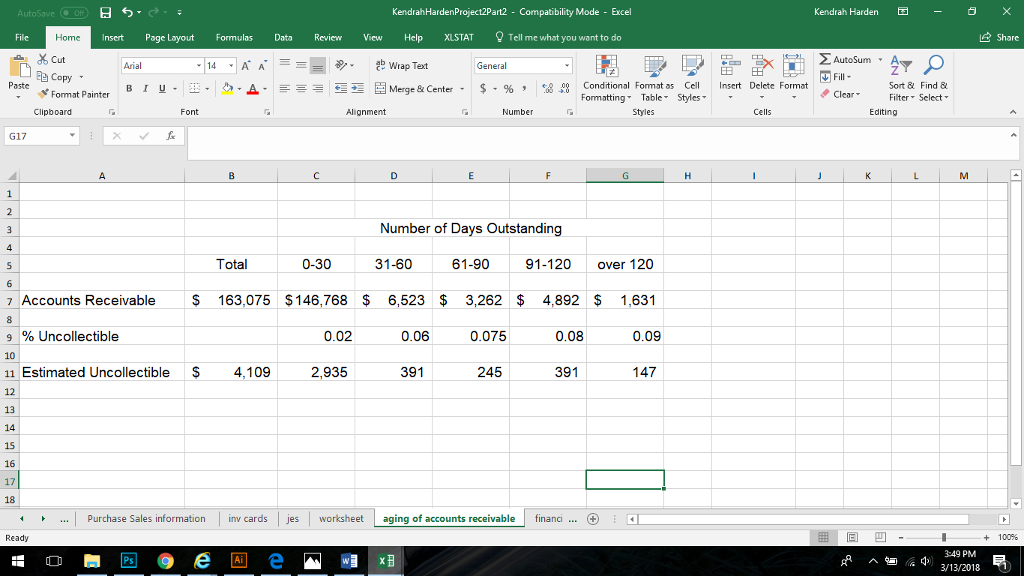Click the Increase Decimal icon
The height and width of the screenshot is (576, 1024).
pos(546,88)
